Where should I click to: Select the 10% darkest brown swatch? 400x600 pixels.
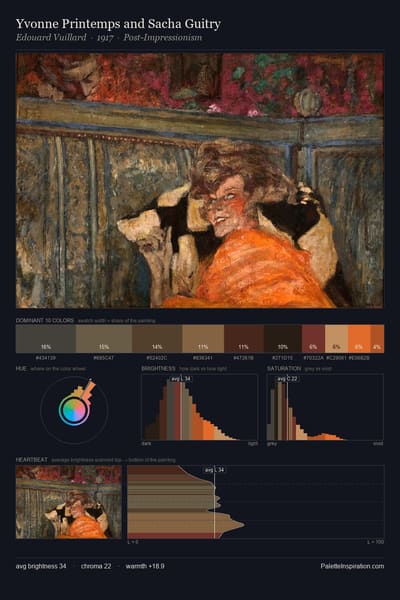click(x=283, y=339)
